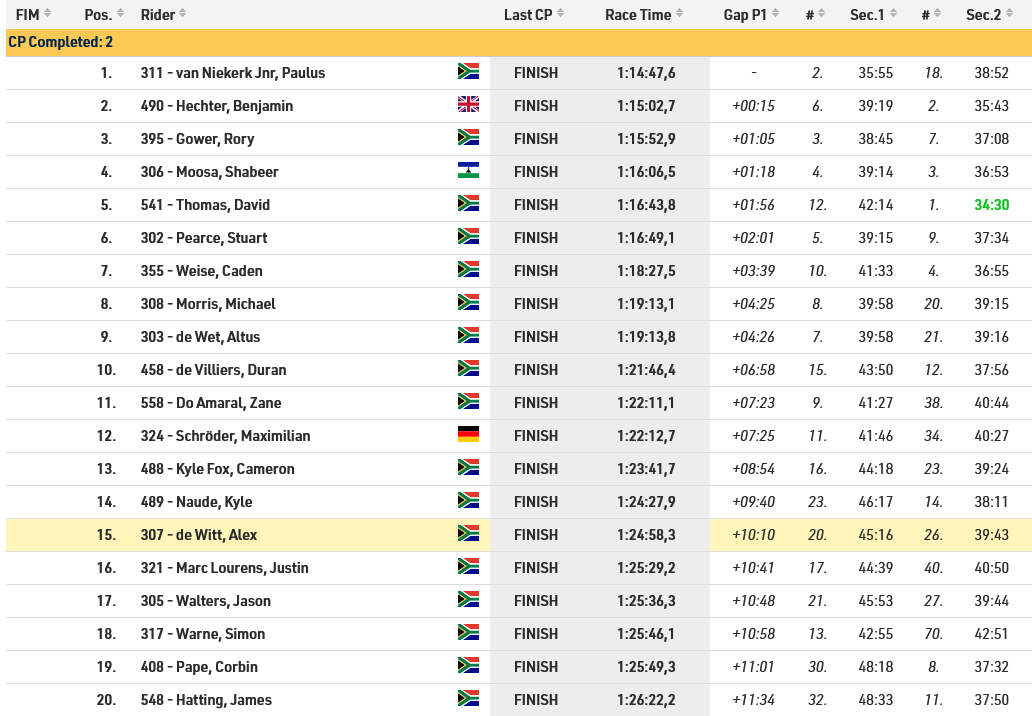Sort by Rider column arrows

[182, 14]
